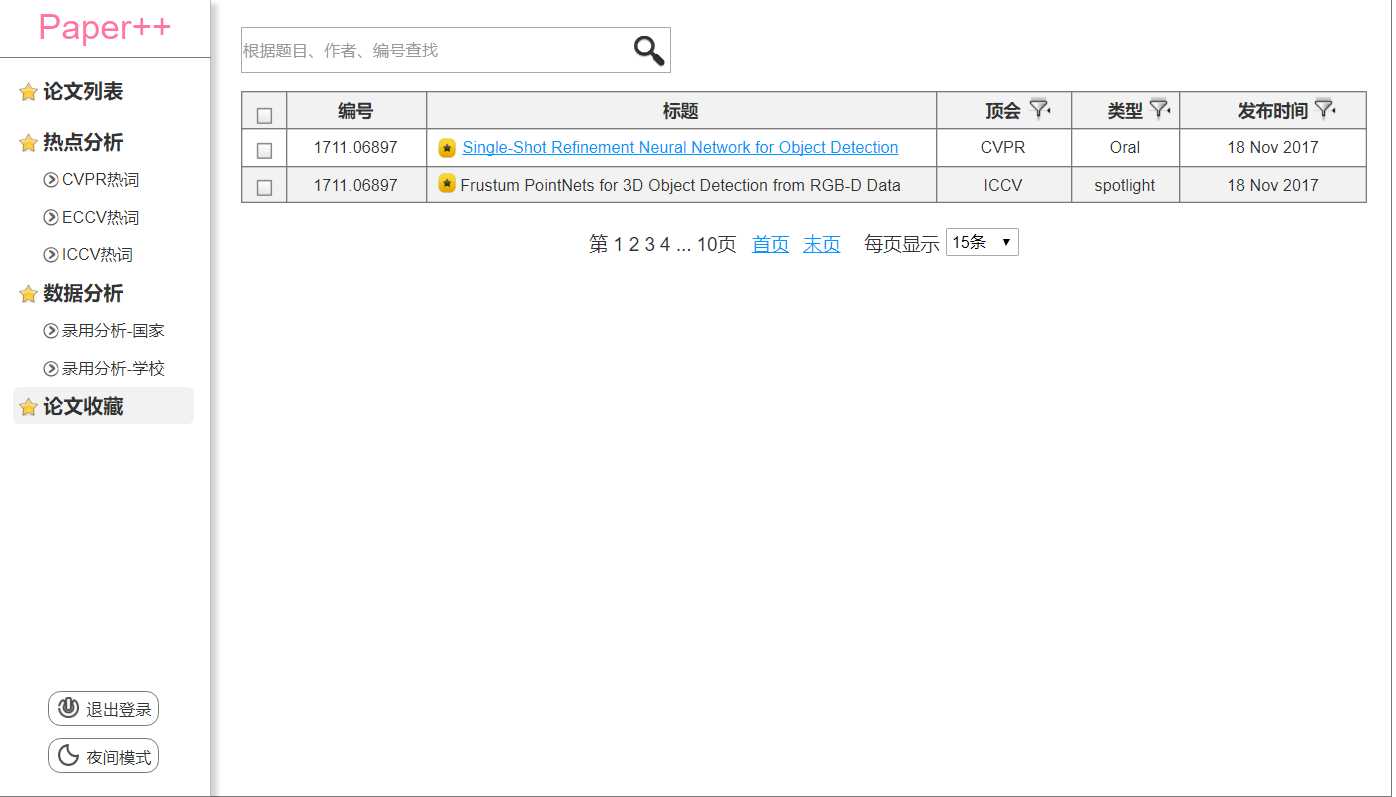This screenshot has width=1396, height=797.
Task: Click 18 Nov 2017 in the Frustum PointNets row
Action: (1273, 185)
